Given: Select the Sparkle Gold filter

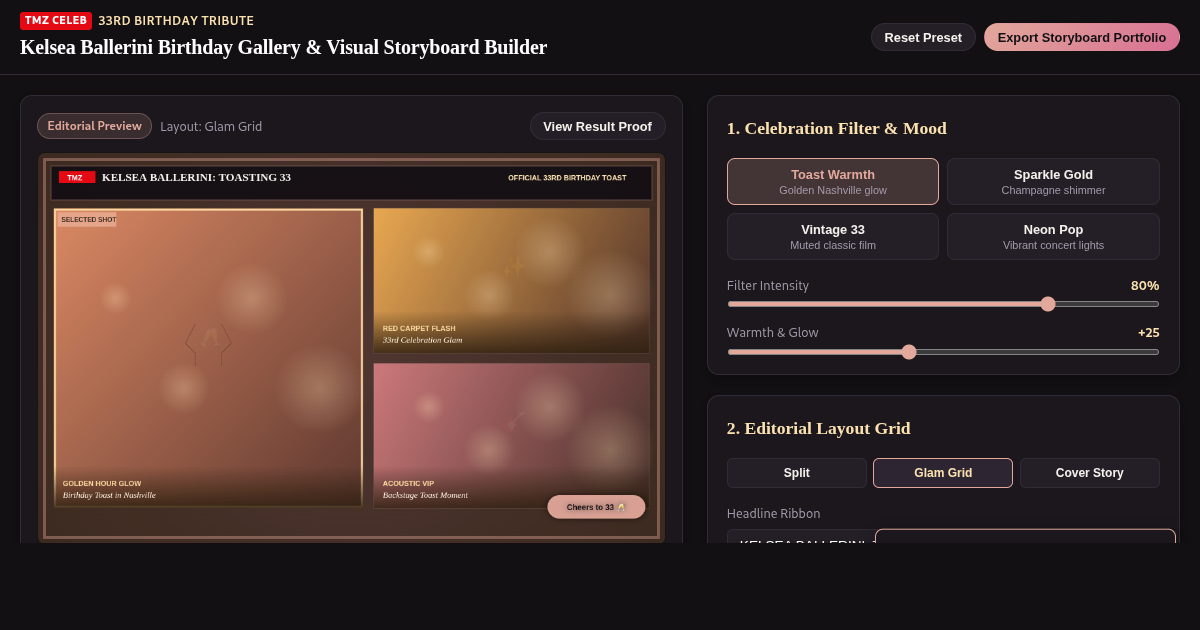Looking at the screenshot, I should tap(1053, 181).
